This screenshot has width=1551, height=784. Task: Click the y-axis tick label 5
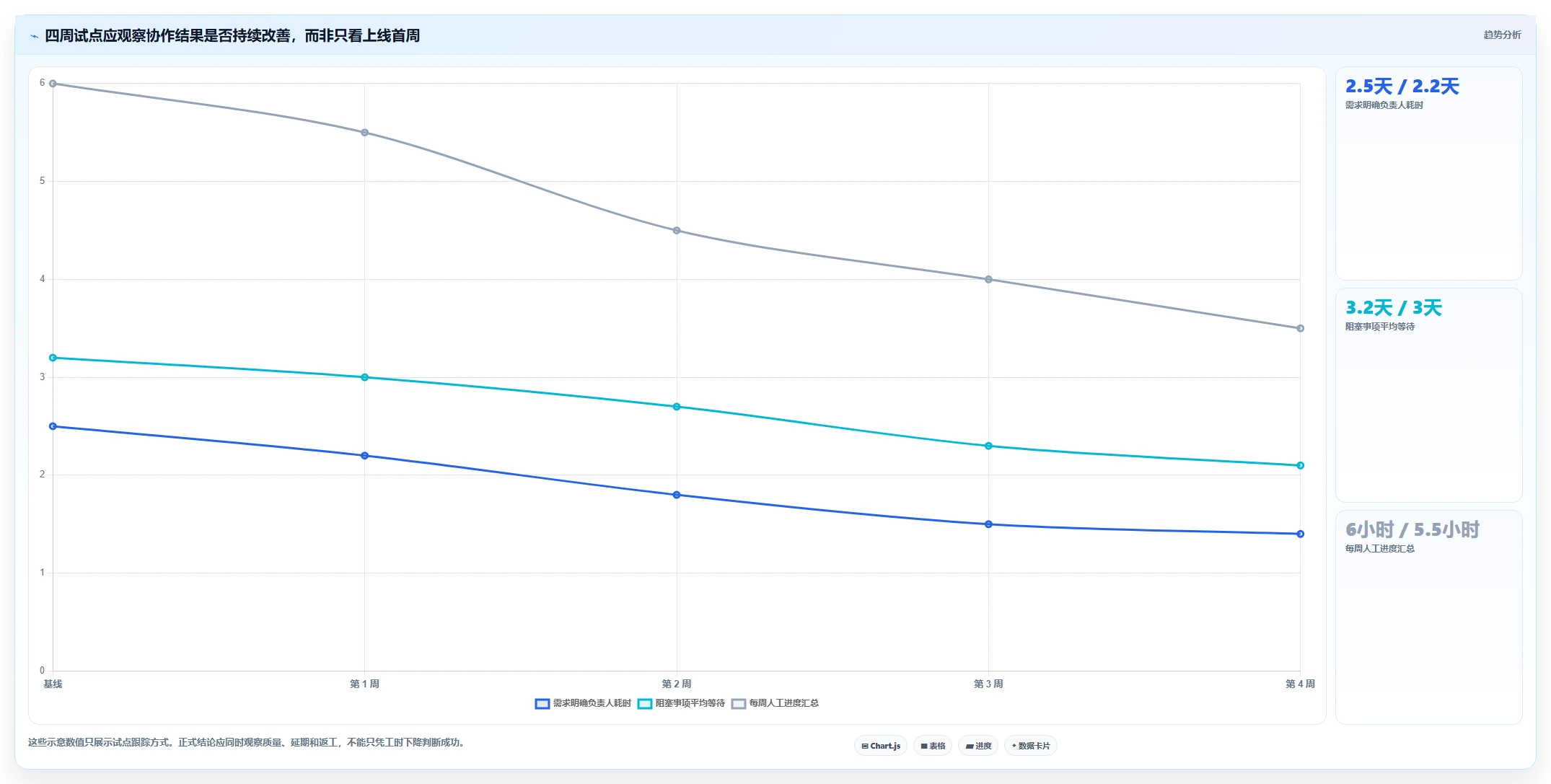pyautogui.click(x=42, y=181)
